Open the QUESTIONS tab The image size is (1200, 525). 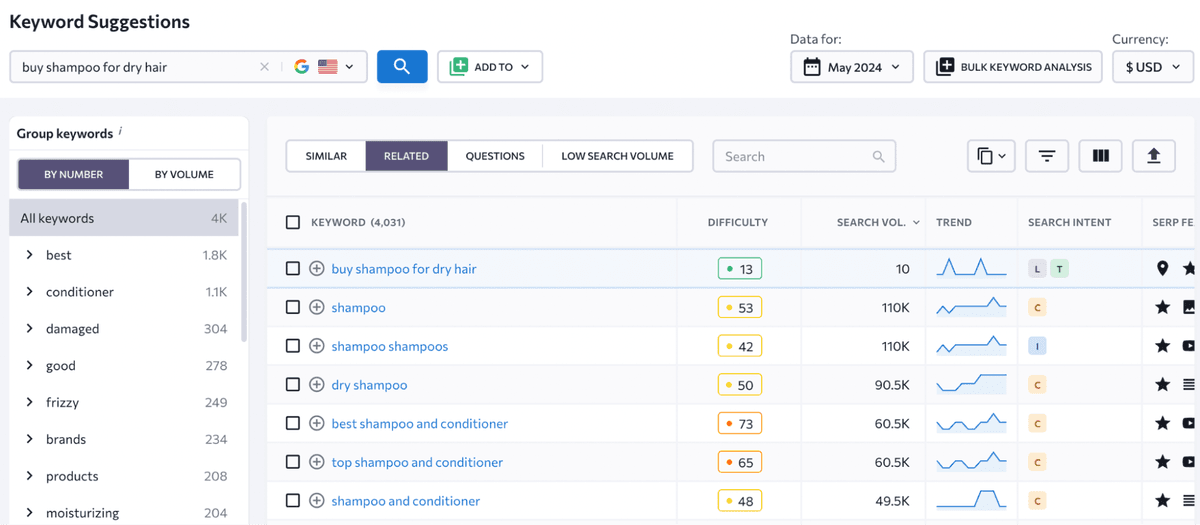495,156
